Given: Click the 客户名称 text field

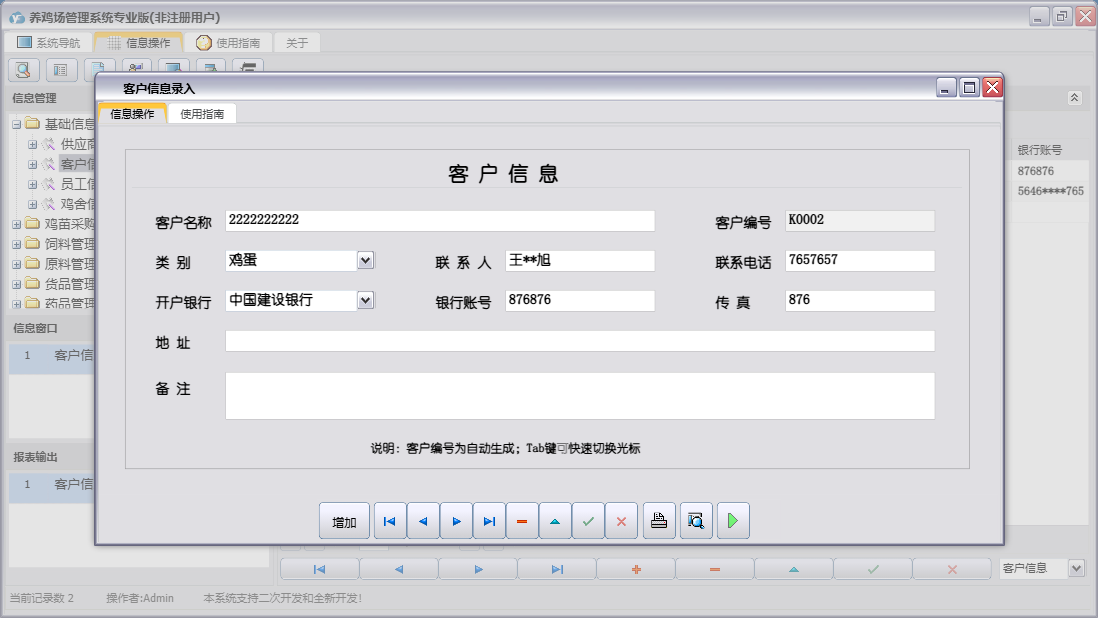Looking at the screenshot, I should click(x=440, y=220).
